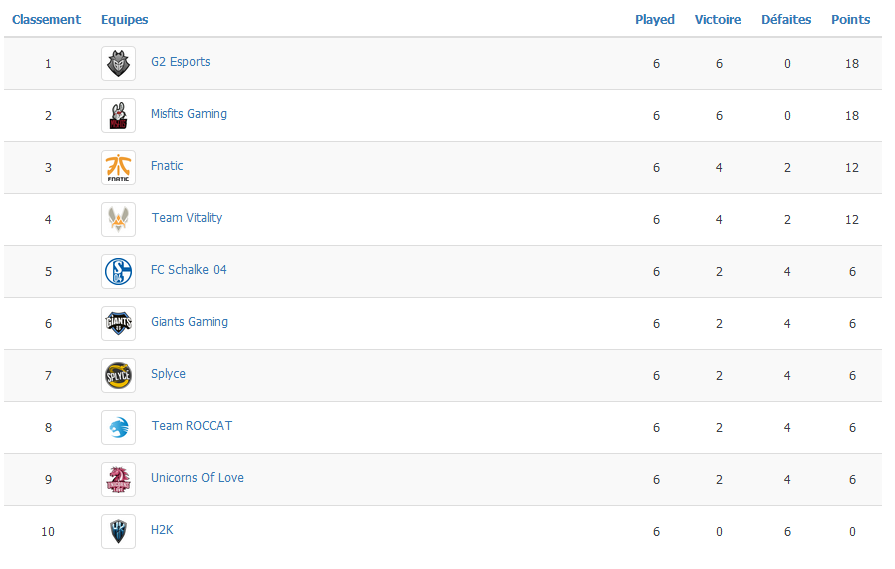
Task: Select the Giants Gaming logo
Action: point(118,324)
